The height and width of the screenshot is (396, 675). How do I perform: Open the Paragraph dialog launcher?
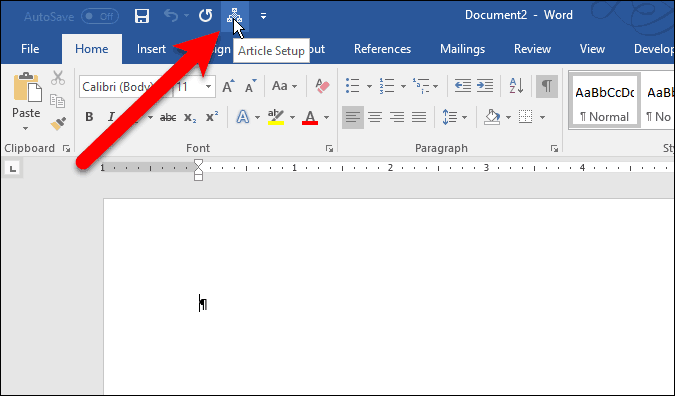tap(554, 148)
